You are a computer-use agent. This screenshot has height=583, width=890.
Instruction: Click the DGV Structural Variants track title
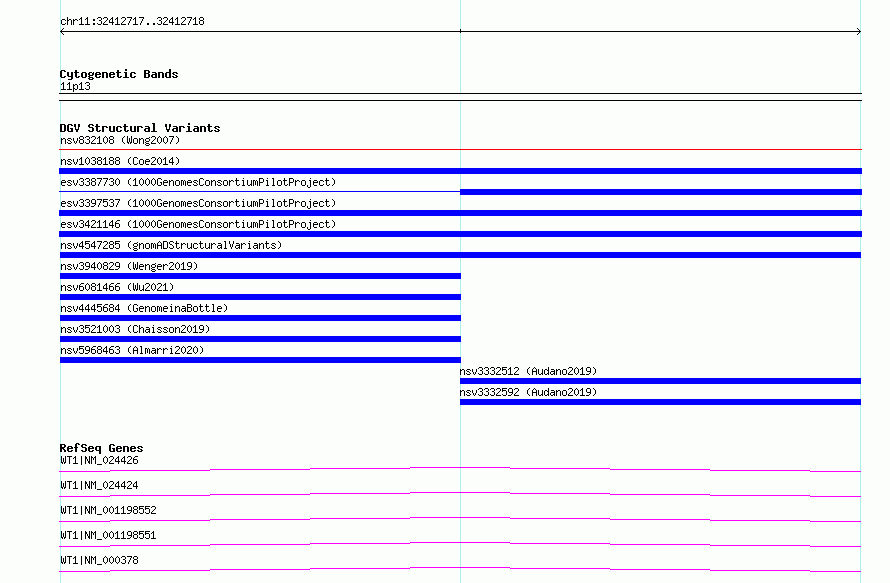(140, 128)
